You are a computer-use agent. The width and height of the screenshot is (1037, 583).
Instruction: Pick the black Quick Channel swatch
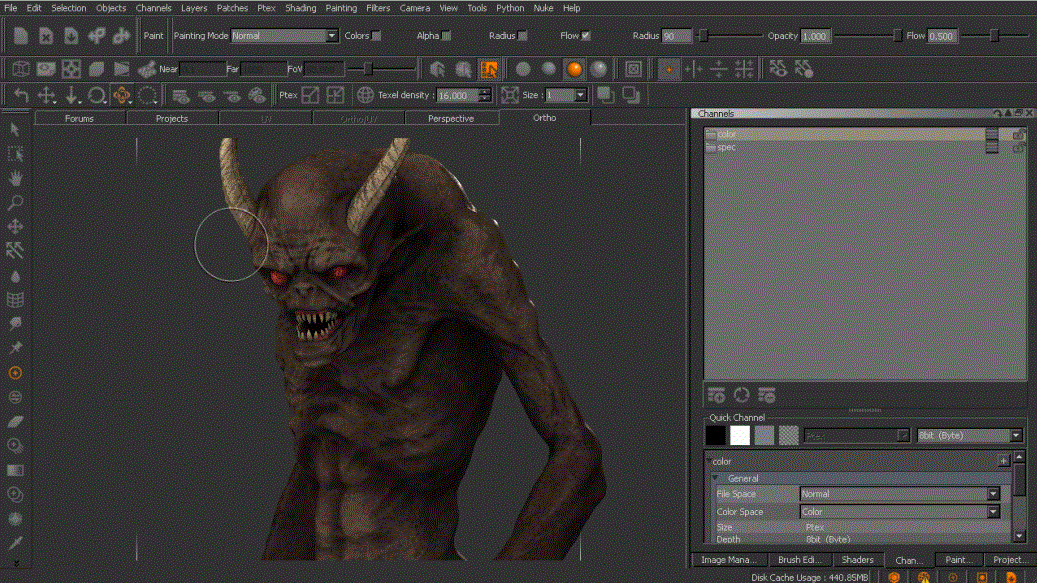(715, 436)
